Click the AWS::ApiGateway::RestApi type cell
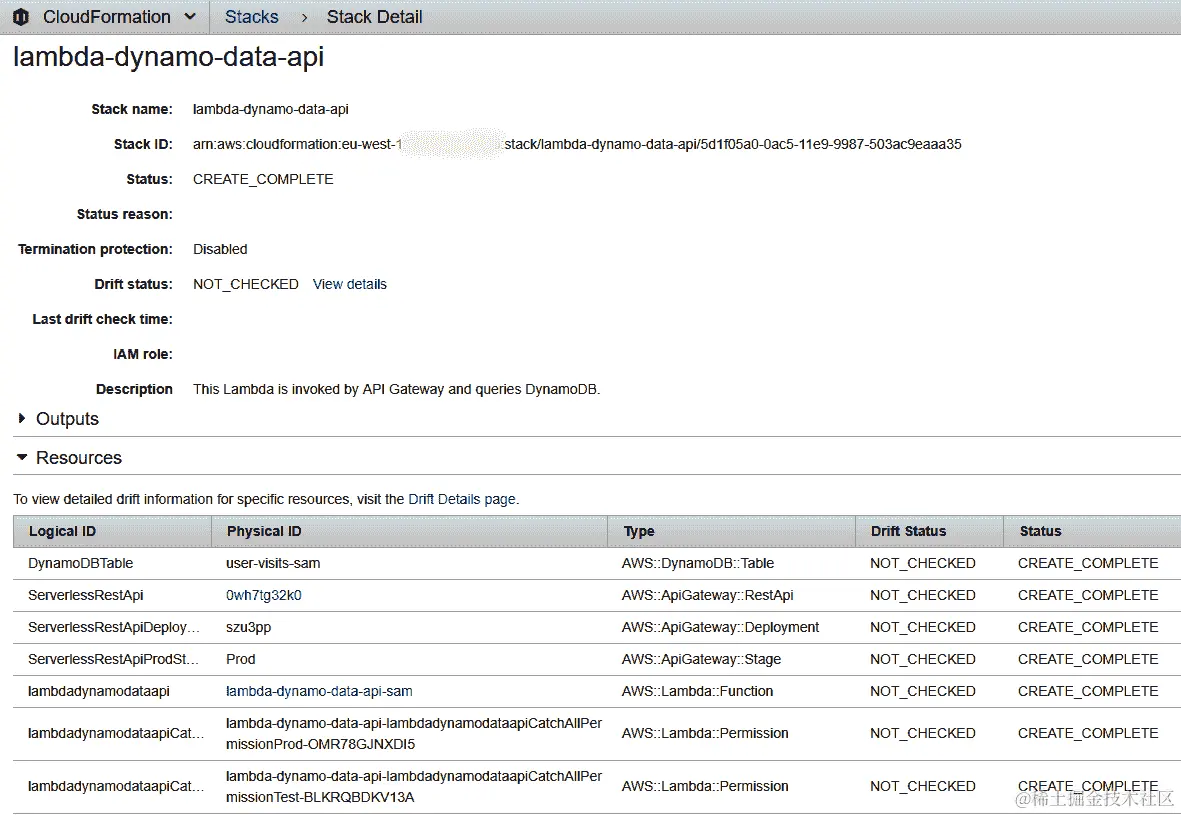The height and width of the screenshot is (815, 1181). point(707,595)
